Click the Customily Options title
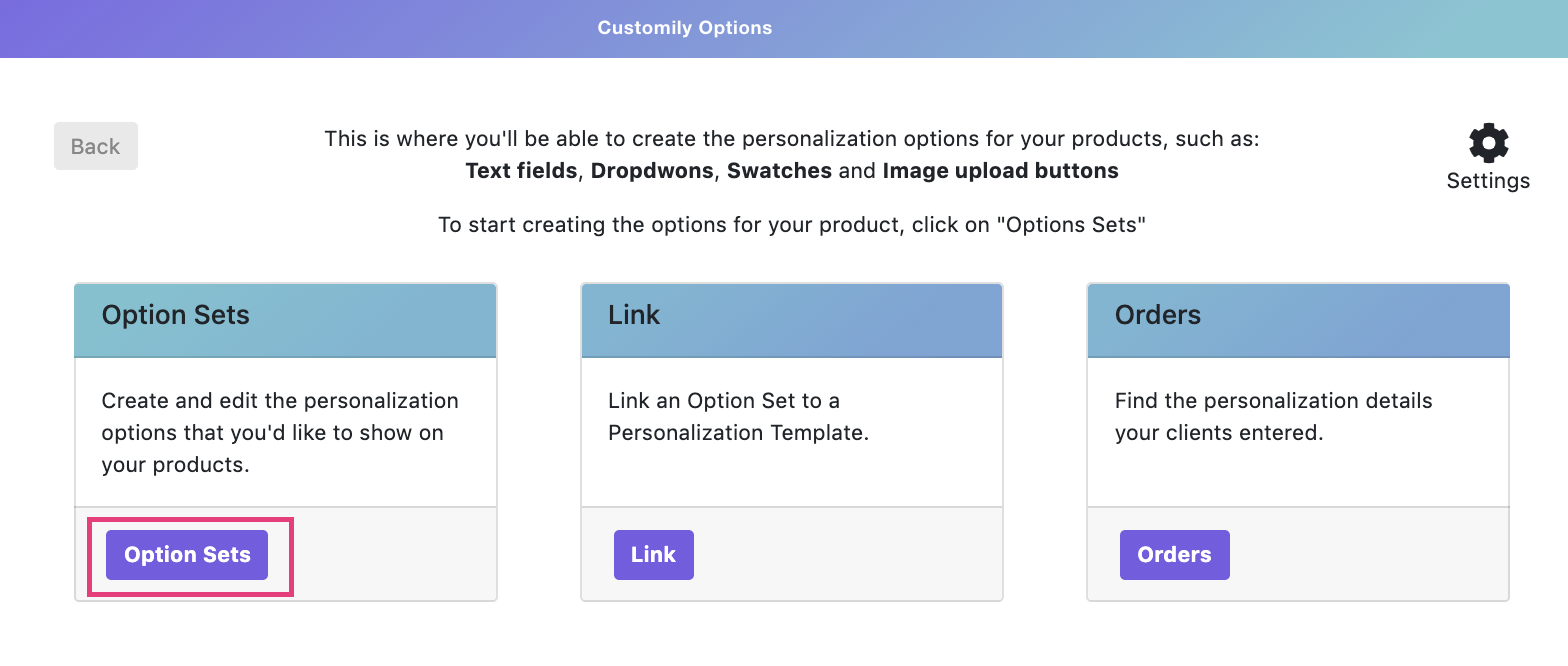 [x=685, y=28]
